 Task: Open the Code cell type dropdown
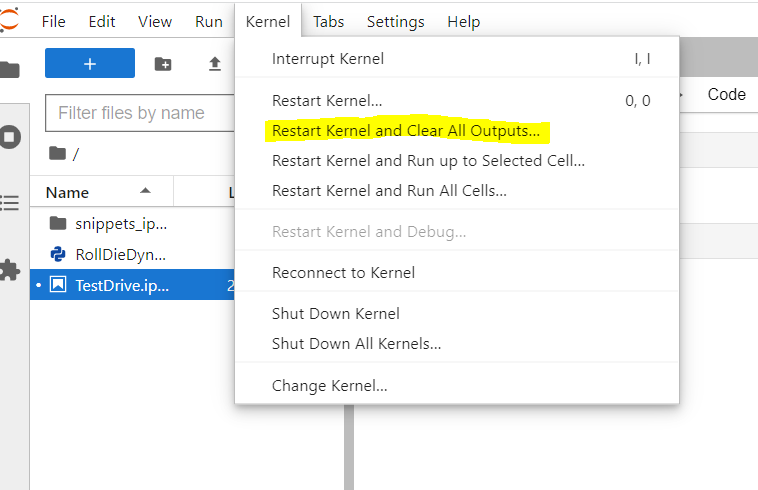coord(726,94)
